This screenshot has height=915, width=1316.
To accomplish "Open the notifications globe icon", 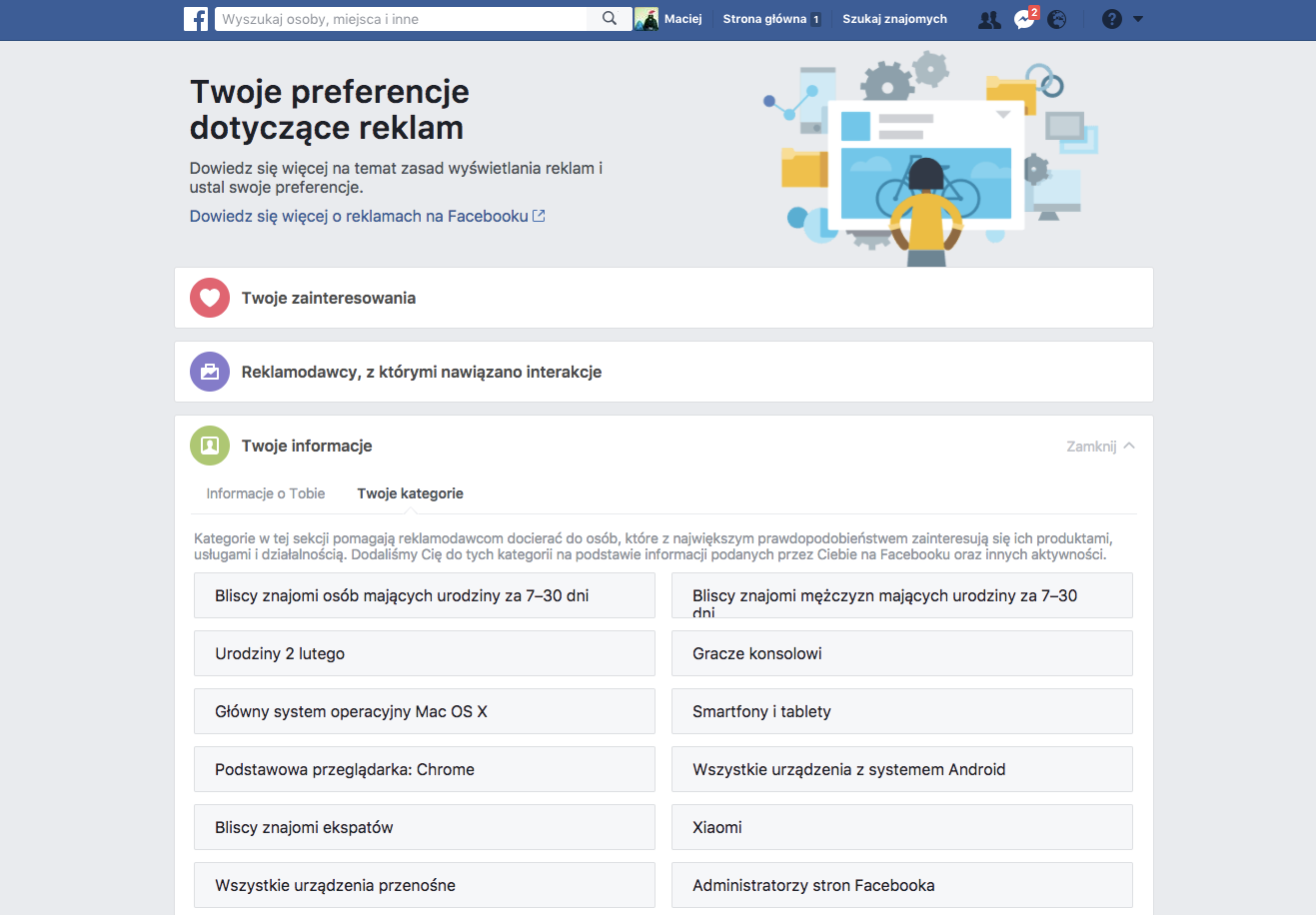I will coord(1057,19).
